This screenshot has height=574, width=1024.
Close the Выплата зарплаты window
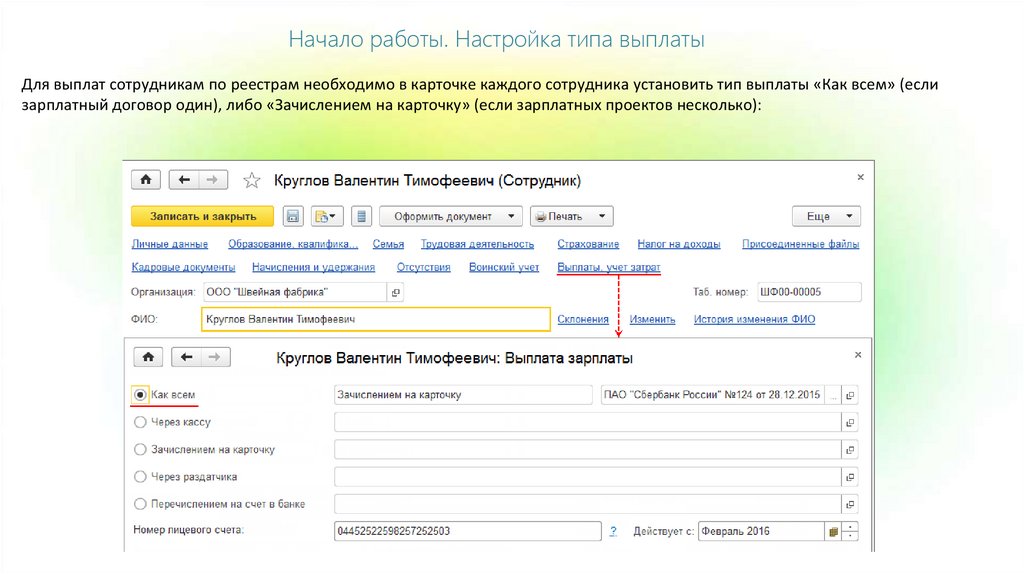tap(858, 355)
